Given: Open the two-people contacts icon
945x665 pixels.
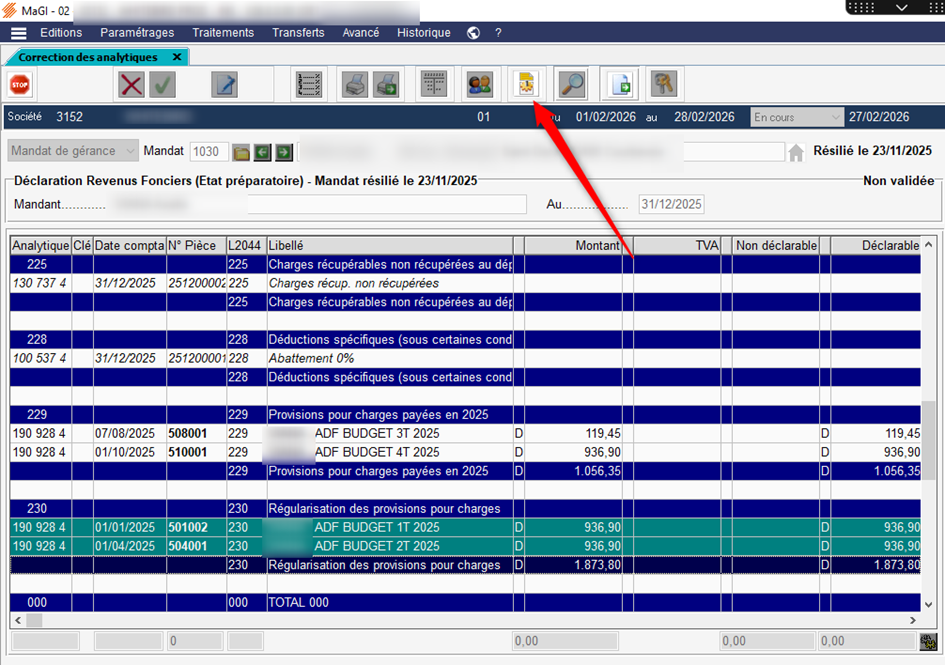Looking at the screenshot, I should (x=479, y=85).
